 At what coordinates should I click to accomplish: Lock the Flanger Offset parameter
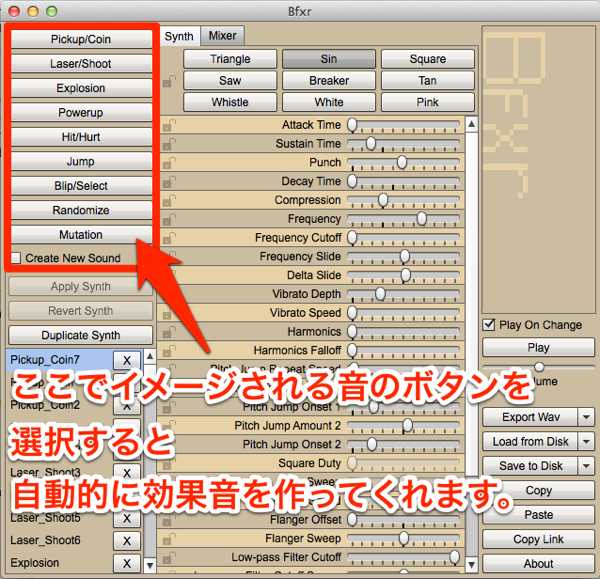click(169, 520)
